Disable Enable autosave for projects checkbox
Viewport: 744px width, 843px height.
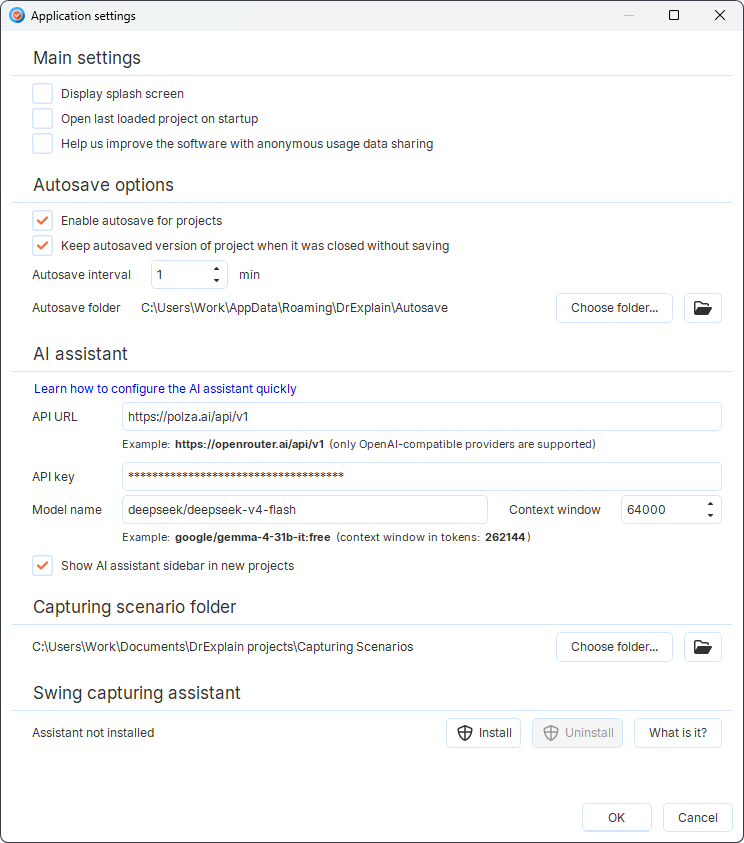[x=42, y=220]
